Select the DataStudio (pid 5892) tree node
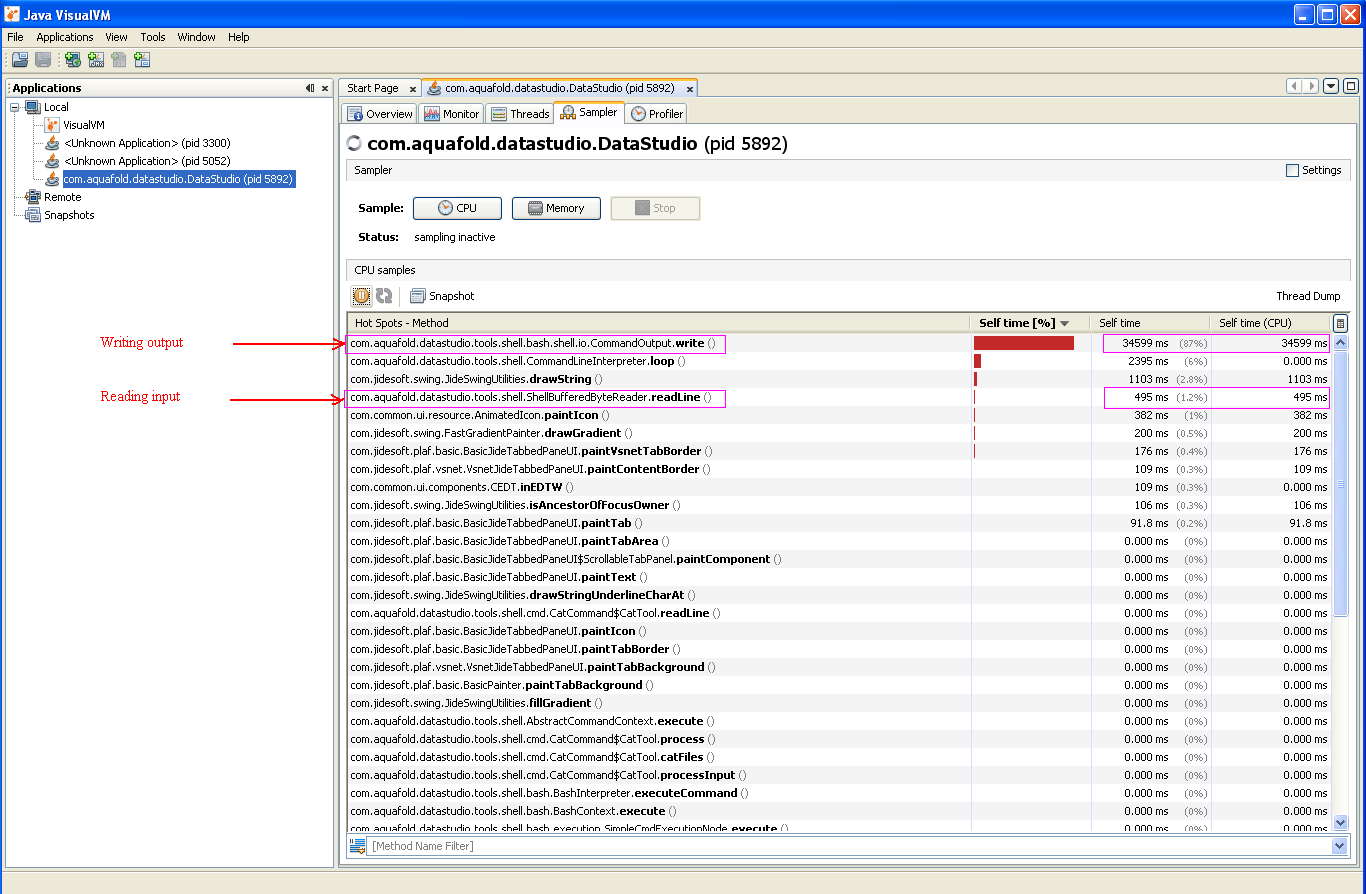This screenshot has width=1366, height=894. coord(178,179)
